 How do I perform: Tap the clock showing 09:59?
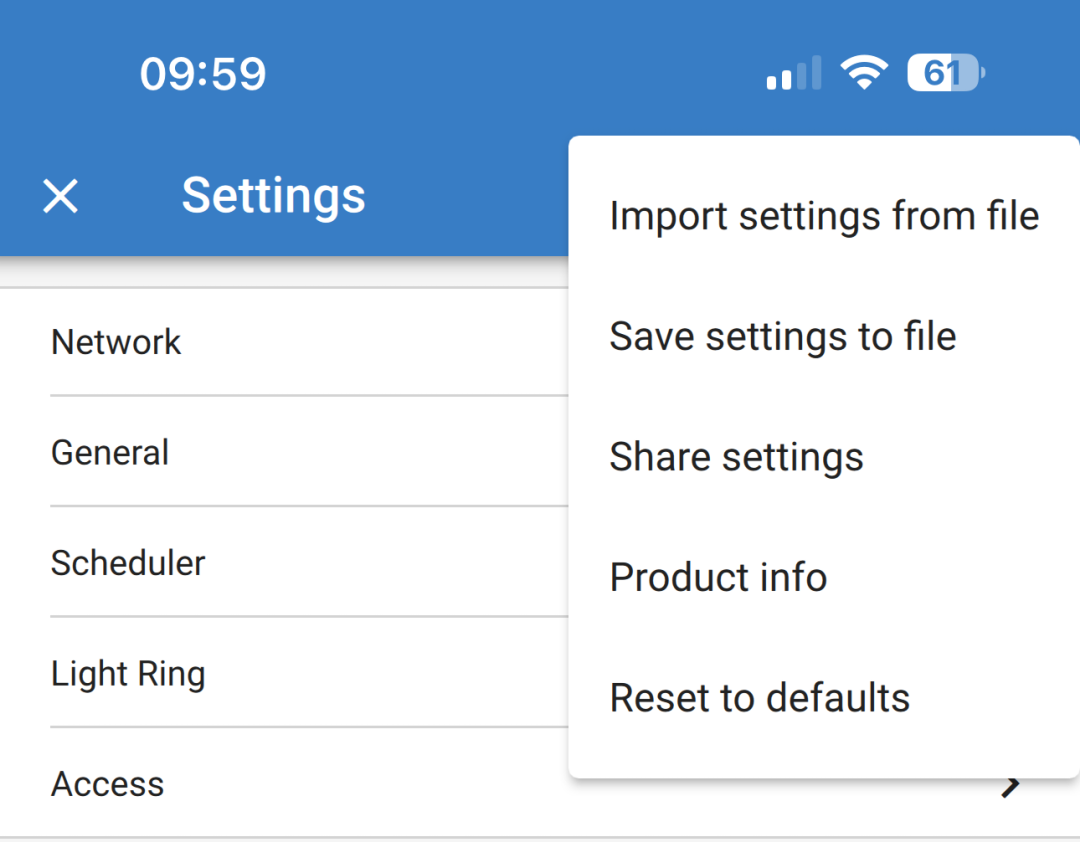(203, 72)
